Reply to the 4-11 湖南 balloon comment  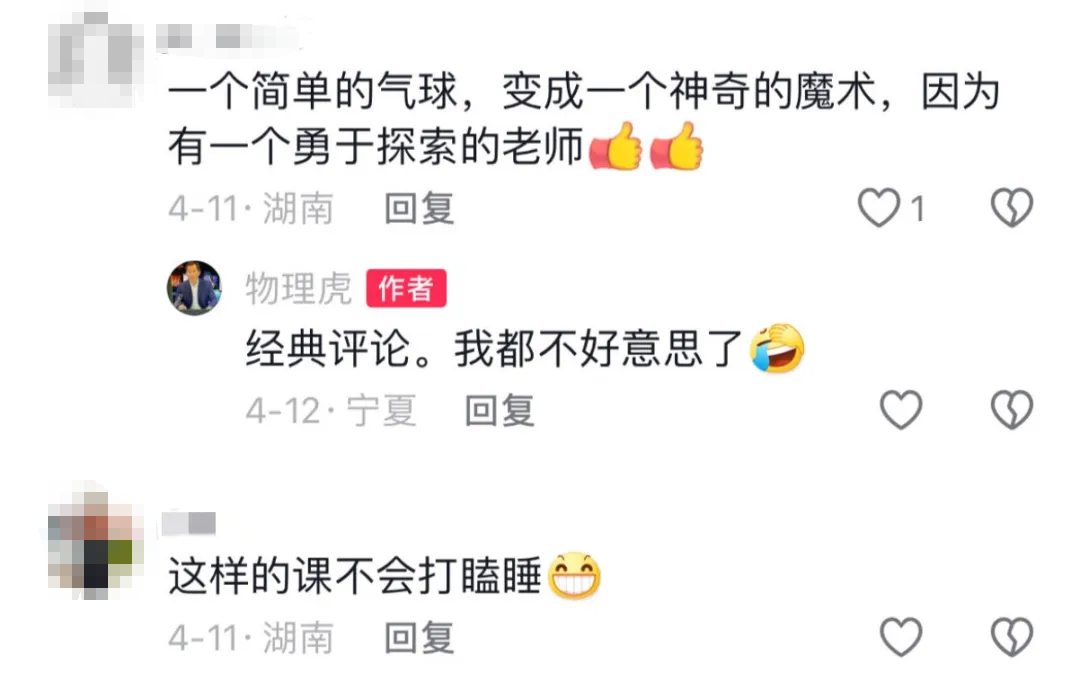coord(419,208)
